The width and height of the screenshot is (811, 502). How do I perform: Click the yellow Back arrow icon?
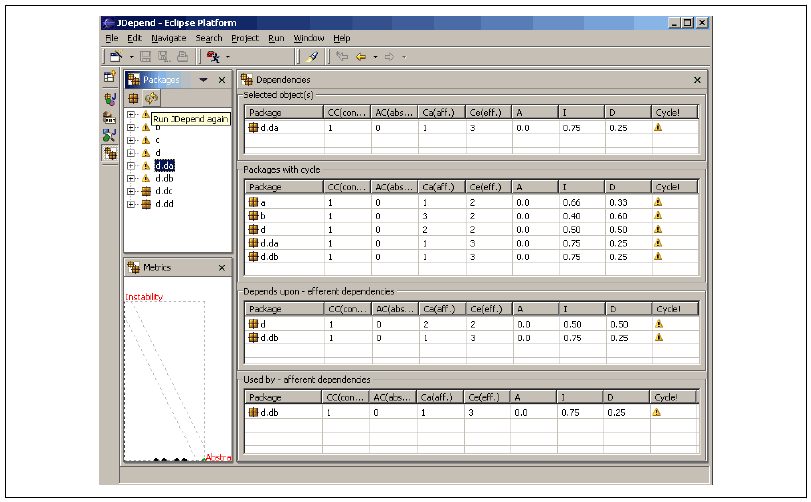coord(361,57)
